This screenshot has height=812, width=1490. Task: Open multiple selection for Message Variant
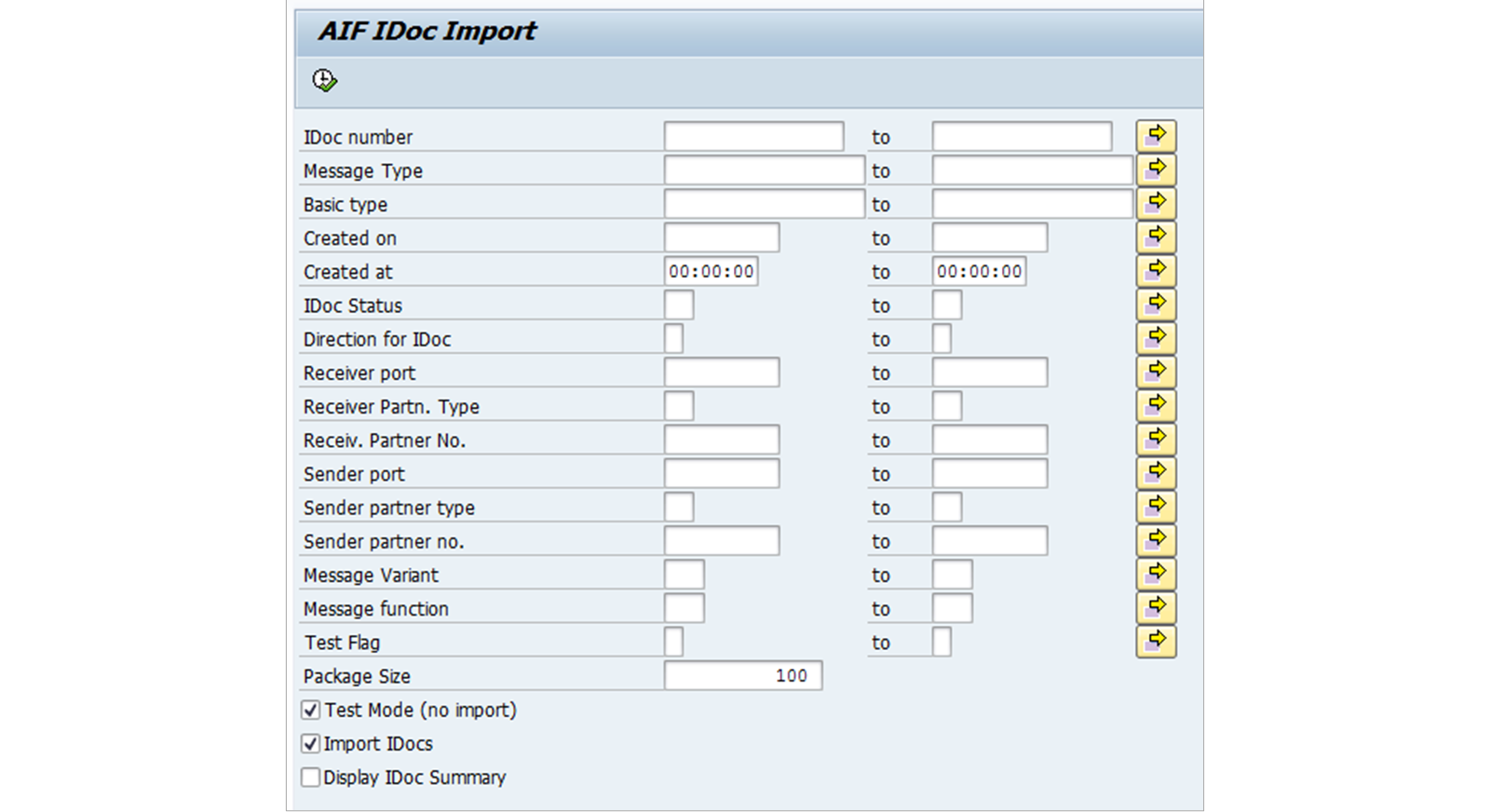(x=1156, y=574)
